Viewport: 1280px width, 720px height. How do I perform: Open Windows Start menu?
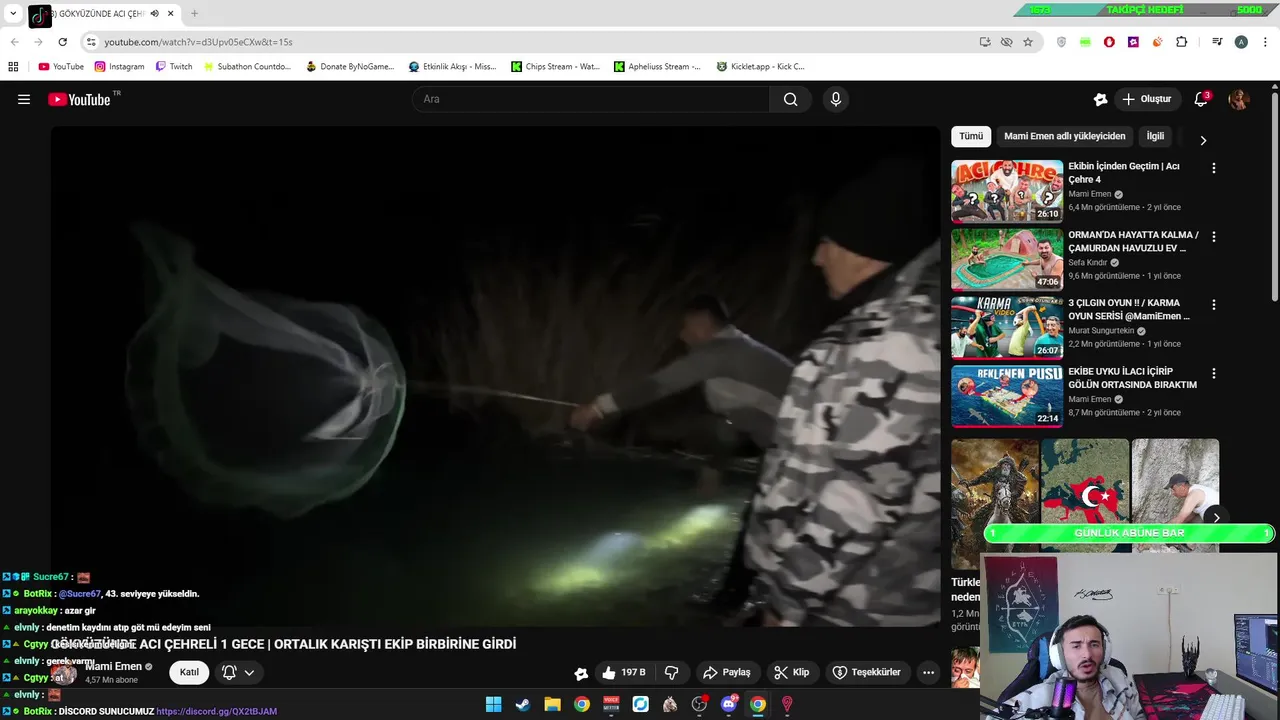point(493,704)
